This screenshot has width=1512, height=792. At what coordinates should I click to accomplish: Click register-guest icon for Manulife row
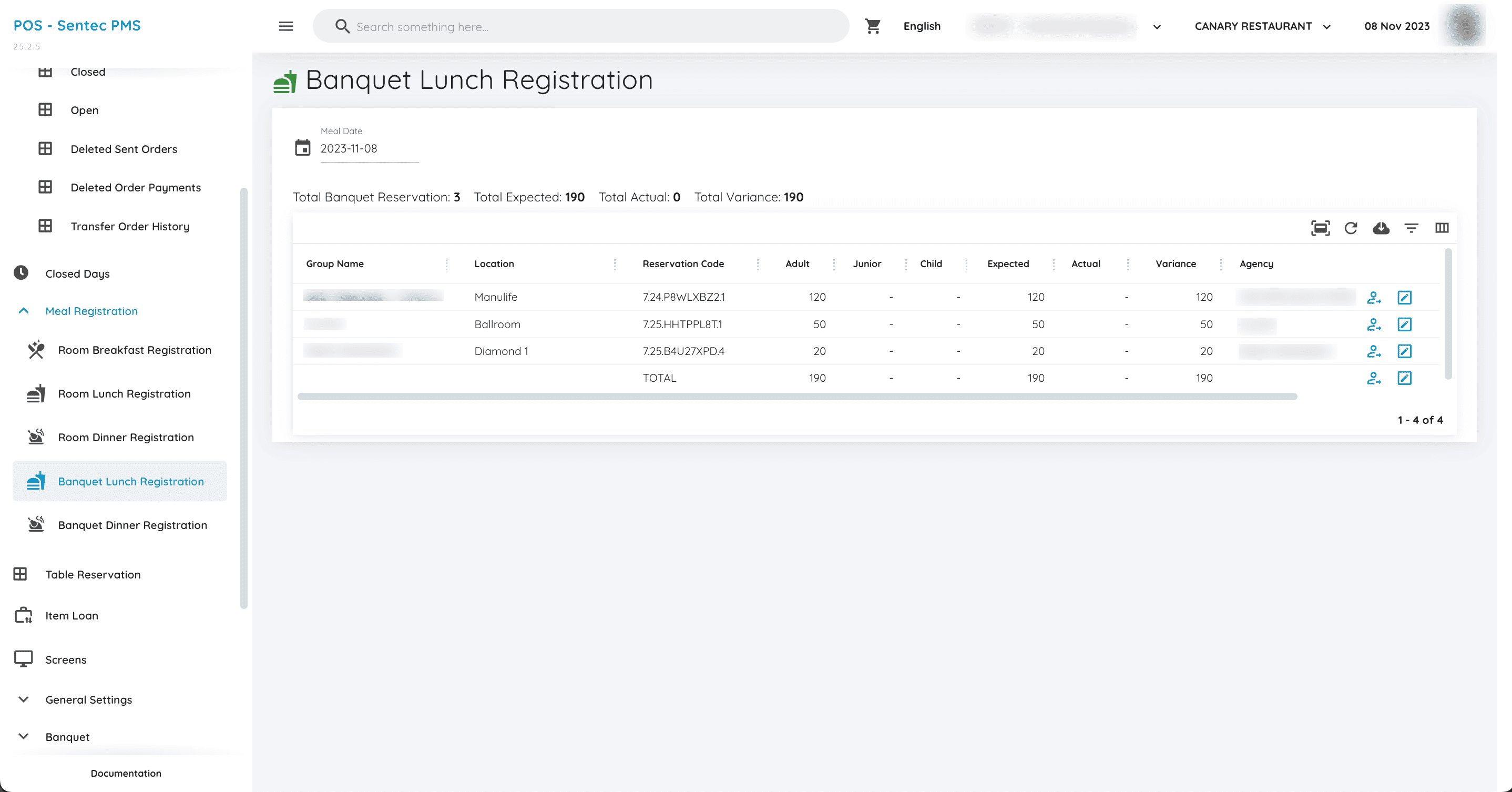[1374, 298]
